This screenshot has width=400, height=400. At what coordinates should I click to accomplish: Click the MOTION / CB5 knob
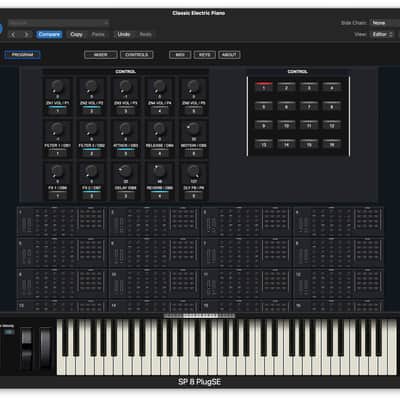click(x=193, y=129)
